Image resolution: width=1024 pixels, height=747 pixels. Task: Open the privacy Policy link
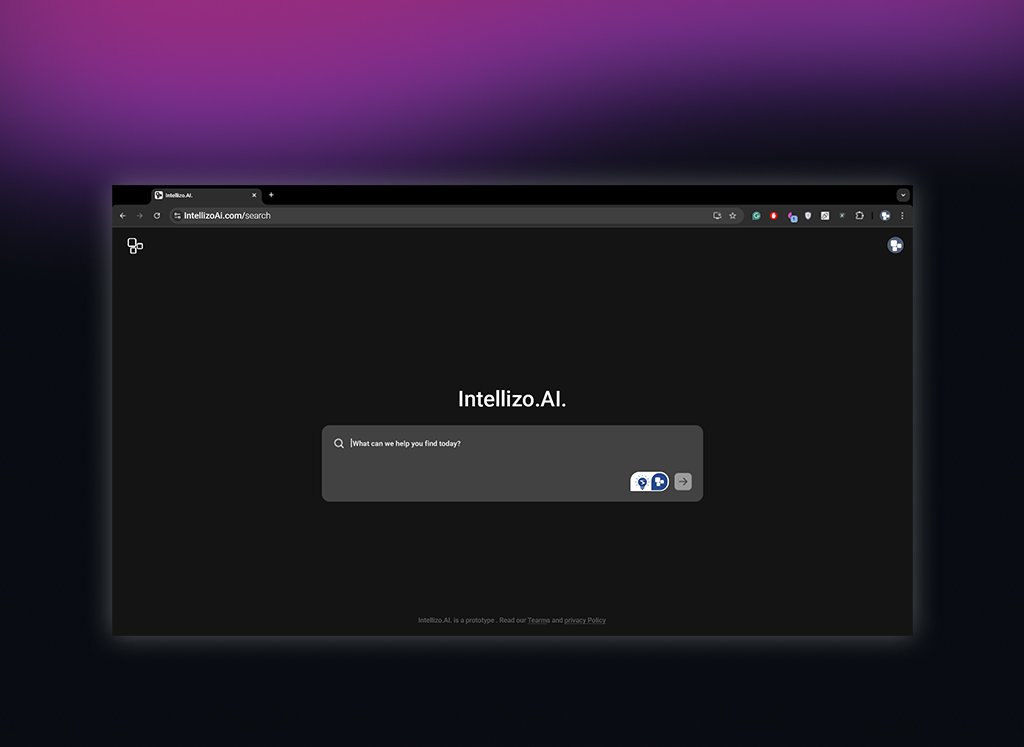click(585, 621)
